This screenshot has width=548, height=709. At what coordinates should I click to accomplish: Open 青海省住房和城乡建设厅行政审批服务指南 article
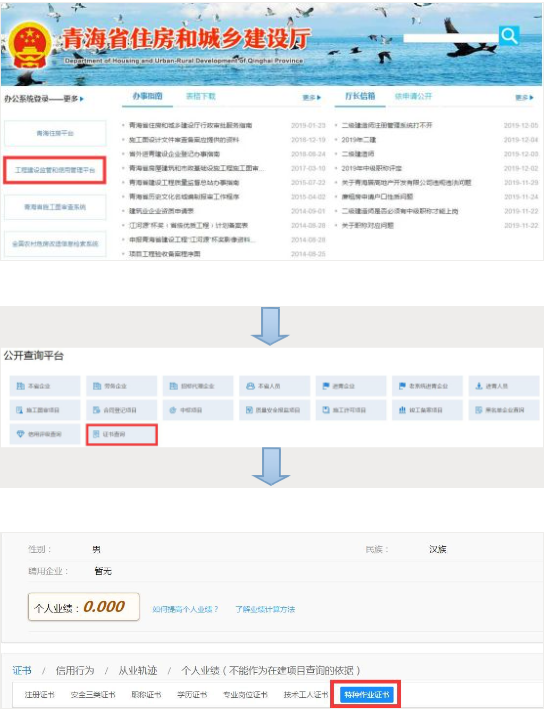click(190, 125)
